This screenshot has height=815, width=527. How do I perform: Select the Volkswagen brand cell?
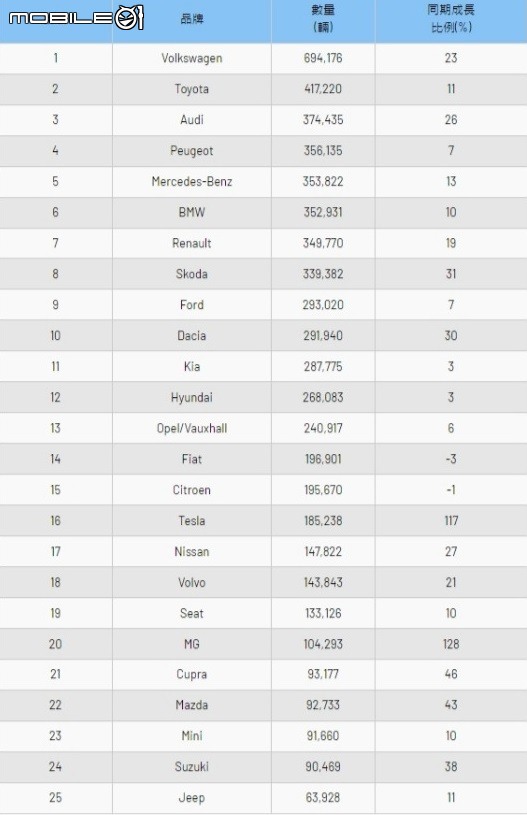(x=192, y=58)
